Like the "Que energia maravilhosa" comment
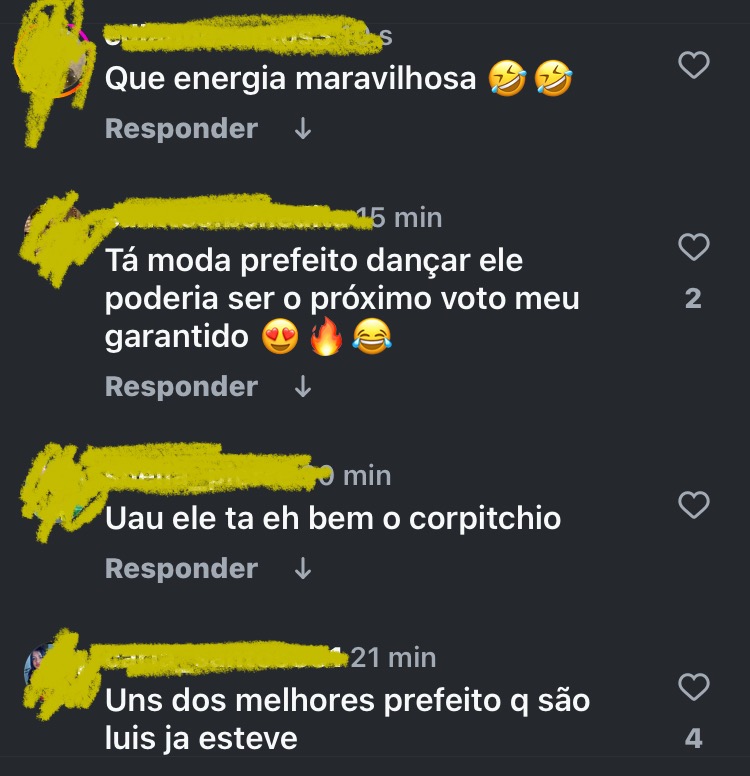The height and width of the screenshot is (776, 750). coord(694,65)
